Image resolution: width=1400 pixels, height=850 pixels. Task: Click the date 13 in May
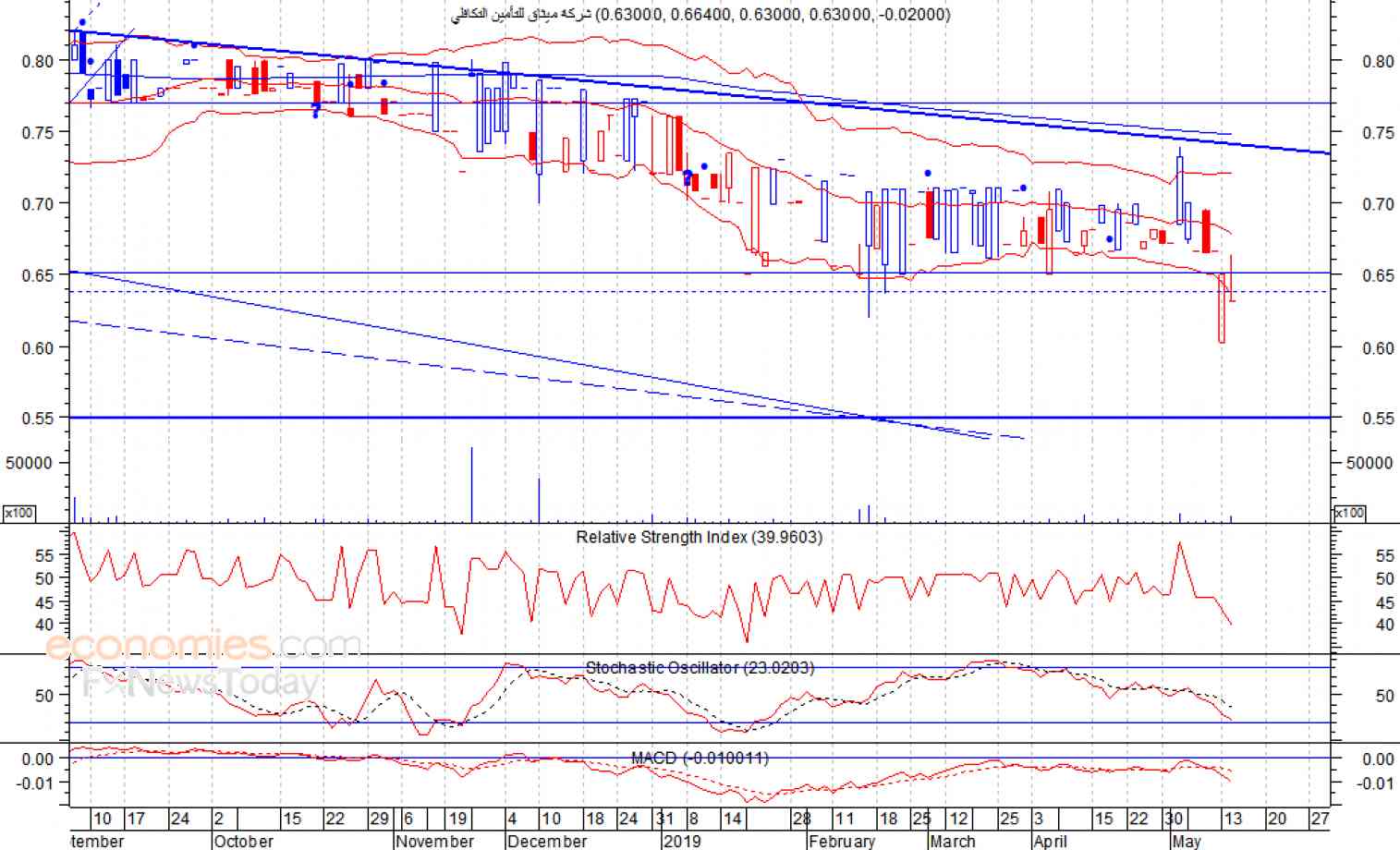[1232, 819]
